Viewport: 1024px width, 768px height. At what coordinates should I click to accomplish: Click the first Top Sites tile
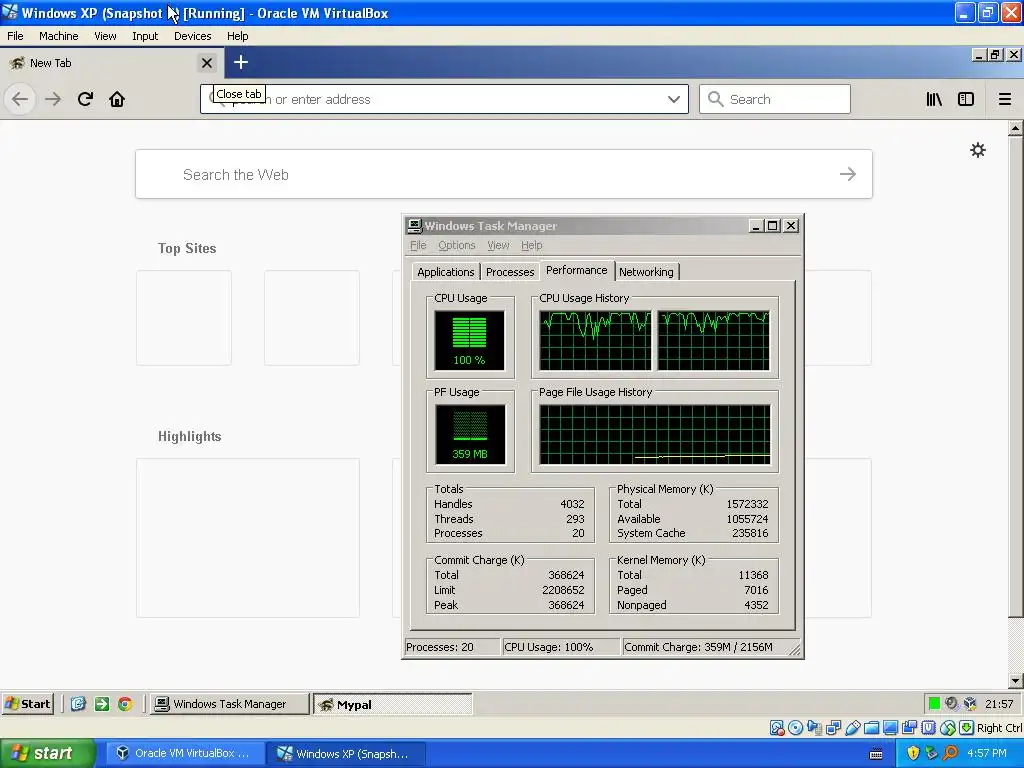coord(184,318)
